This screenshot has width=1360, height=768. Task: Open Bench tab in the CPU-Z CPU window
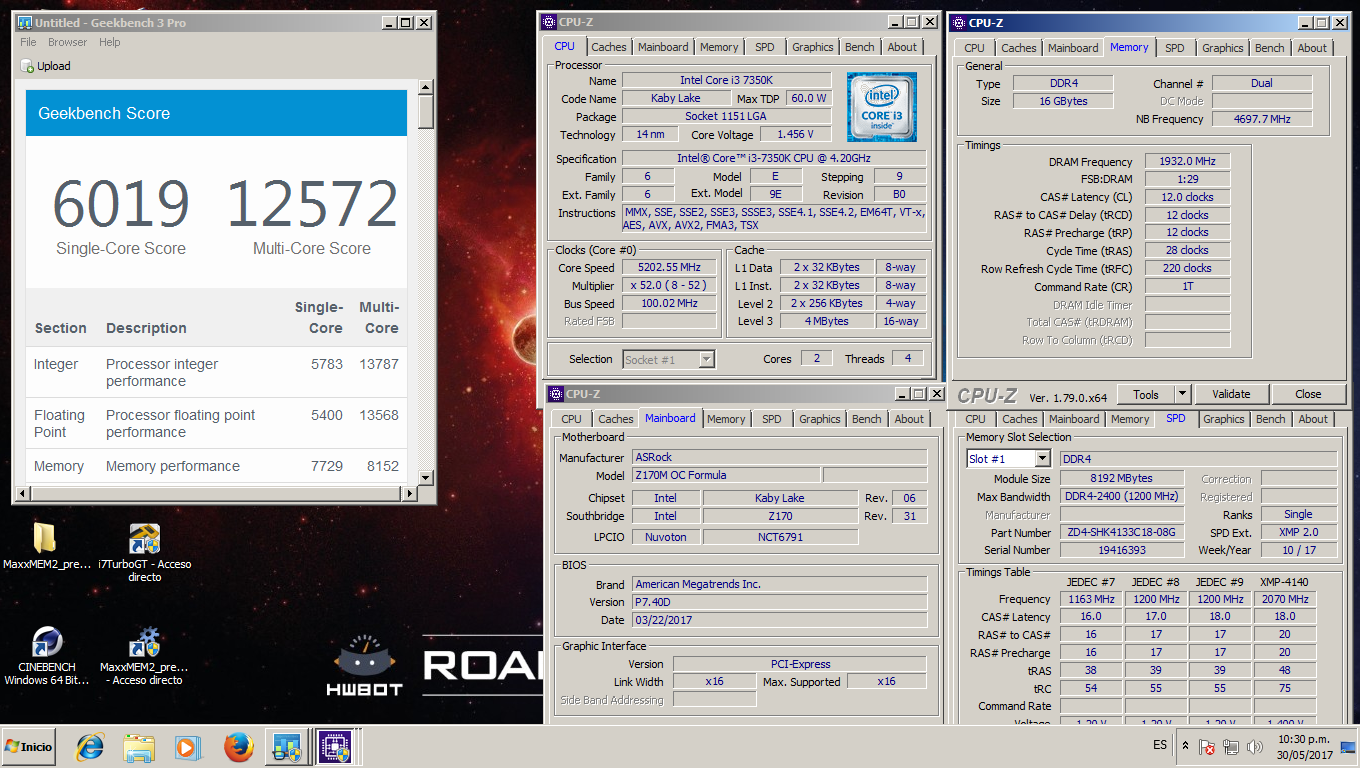tap(860, 47)
